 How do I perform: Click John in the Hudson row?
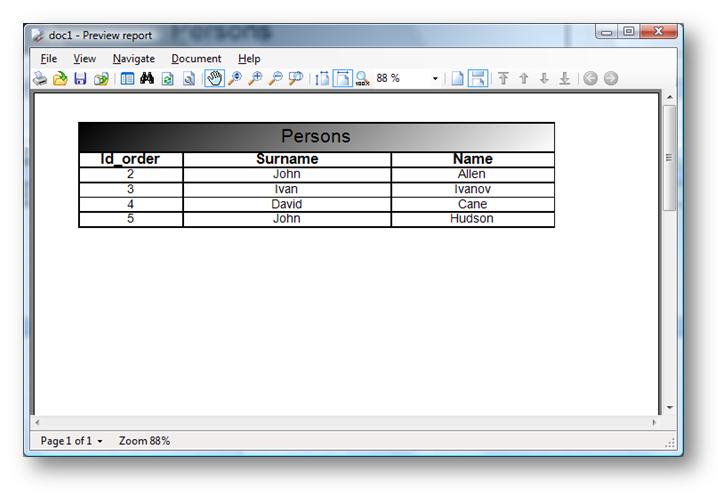tap(287, 218)
